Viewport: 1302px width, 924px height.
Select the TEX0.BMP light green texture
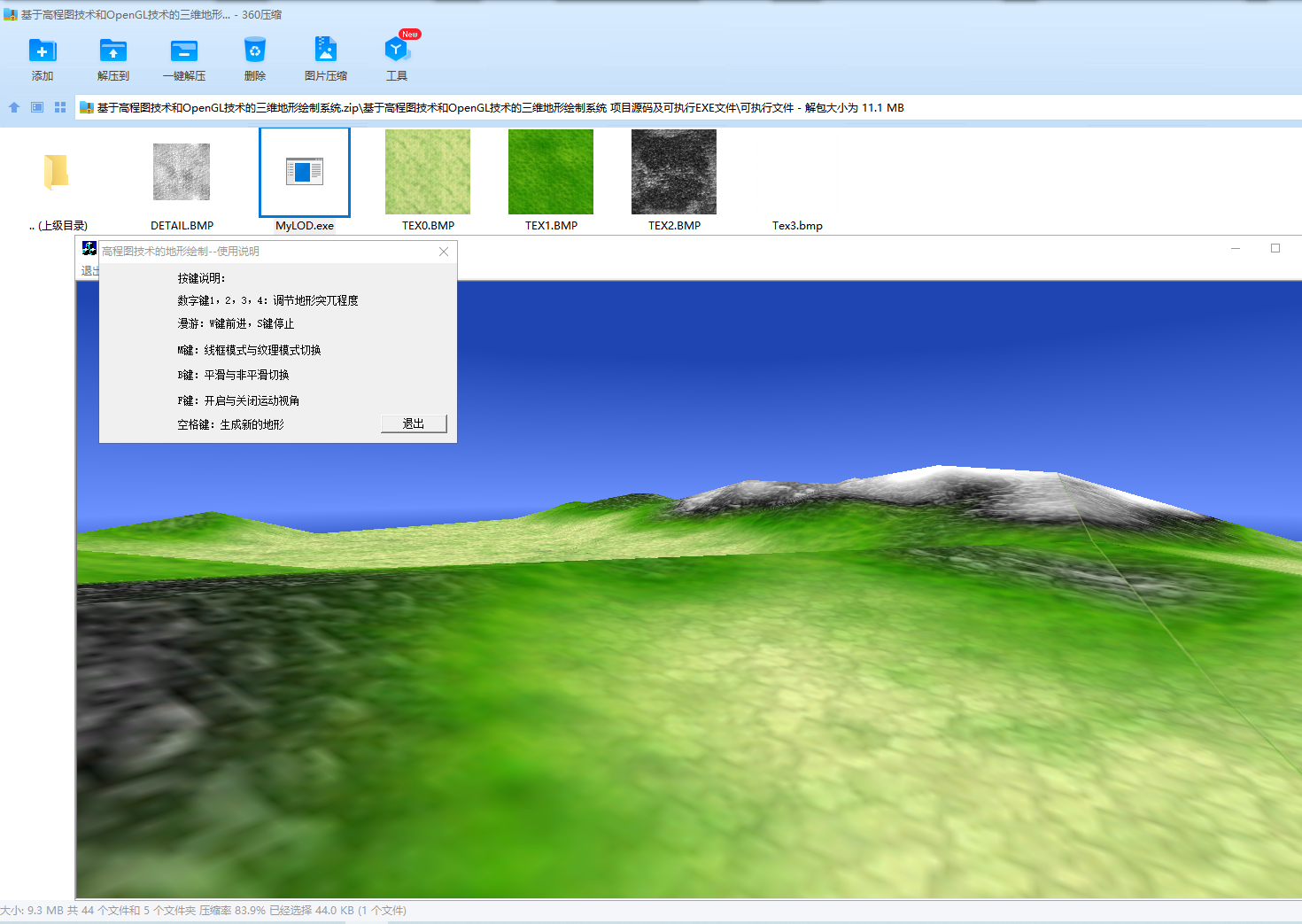tap(428, 172)
